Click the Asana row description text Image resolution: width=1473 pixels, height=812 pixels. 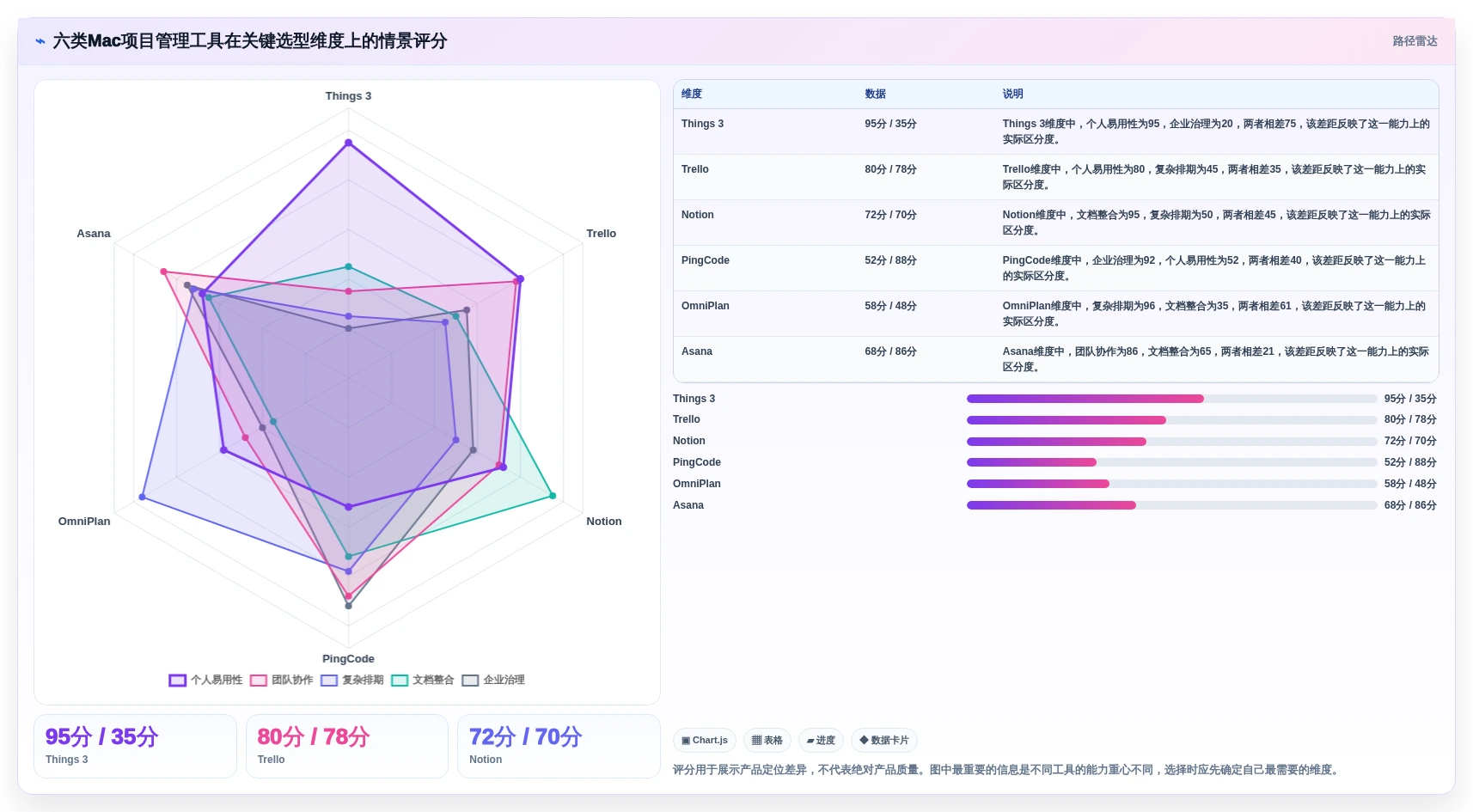[x=1216, y=359]
